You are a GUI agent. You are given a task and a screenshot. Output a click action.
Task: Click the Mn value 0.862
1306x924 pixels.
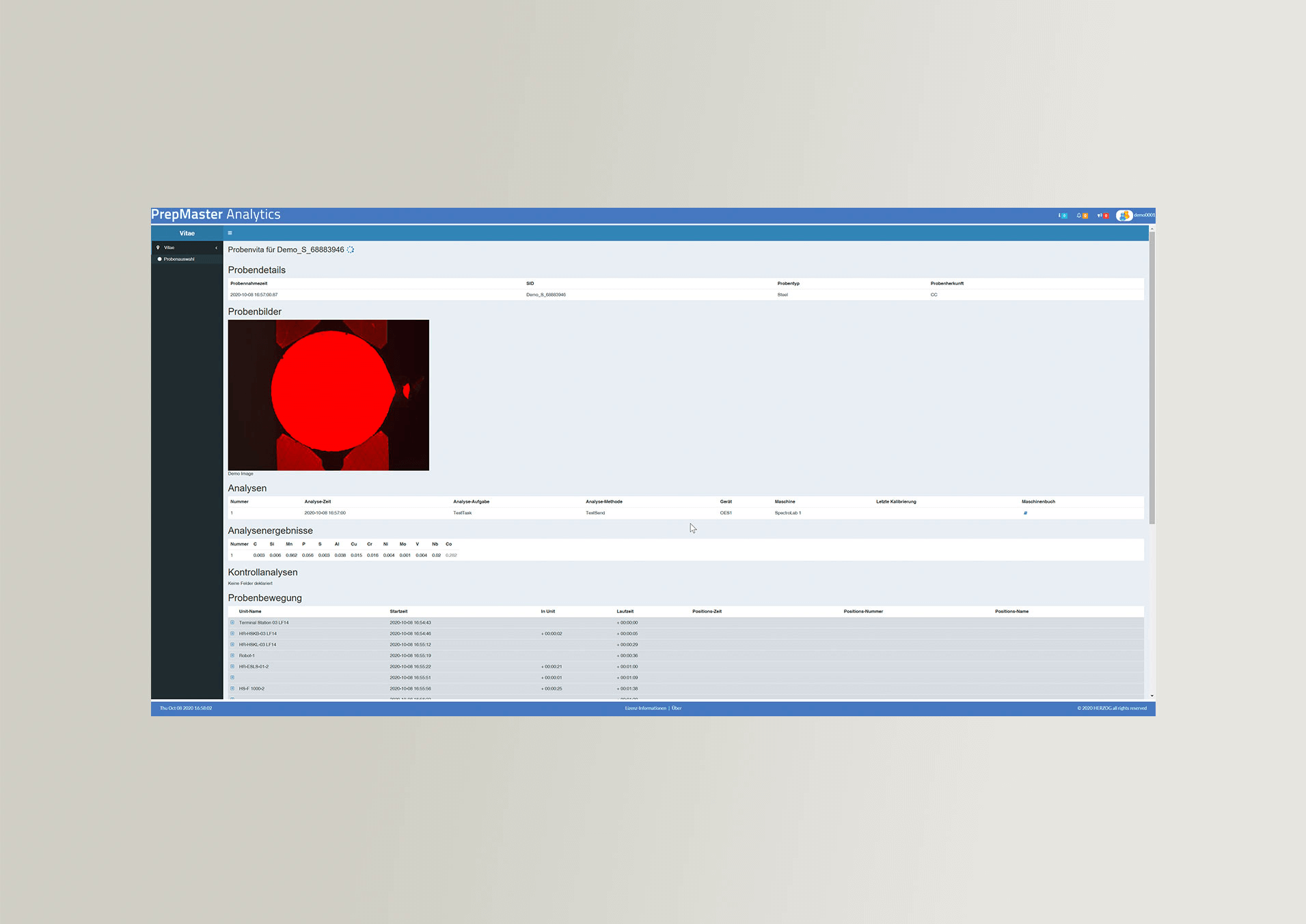pos(292,555)
